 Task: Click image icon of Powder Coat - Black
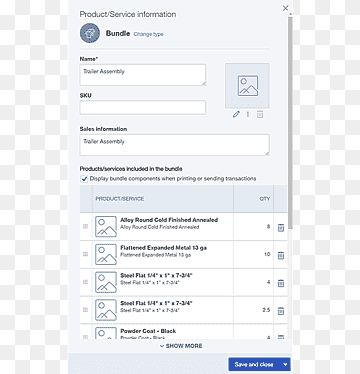click(x=106, y=333)
